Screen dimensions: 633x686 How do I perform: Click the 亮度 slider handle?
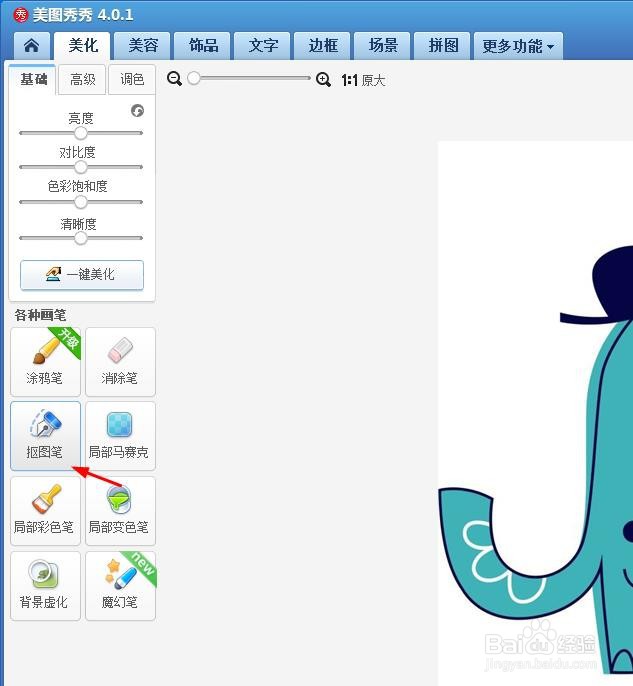pyautogui.click(x=80, y=133)
